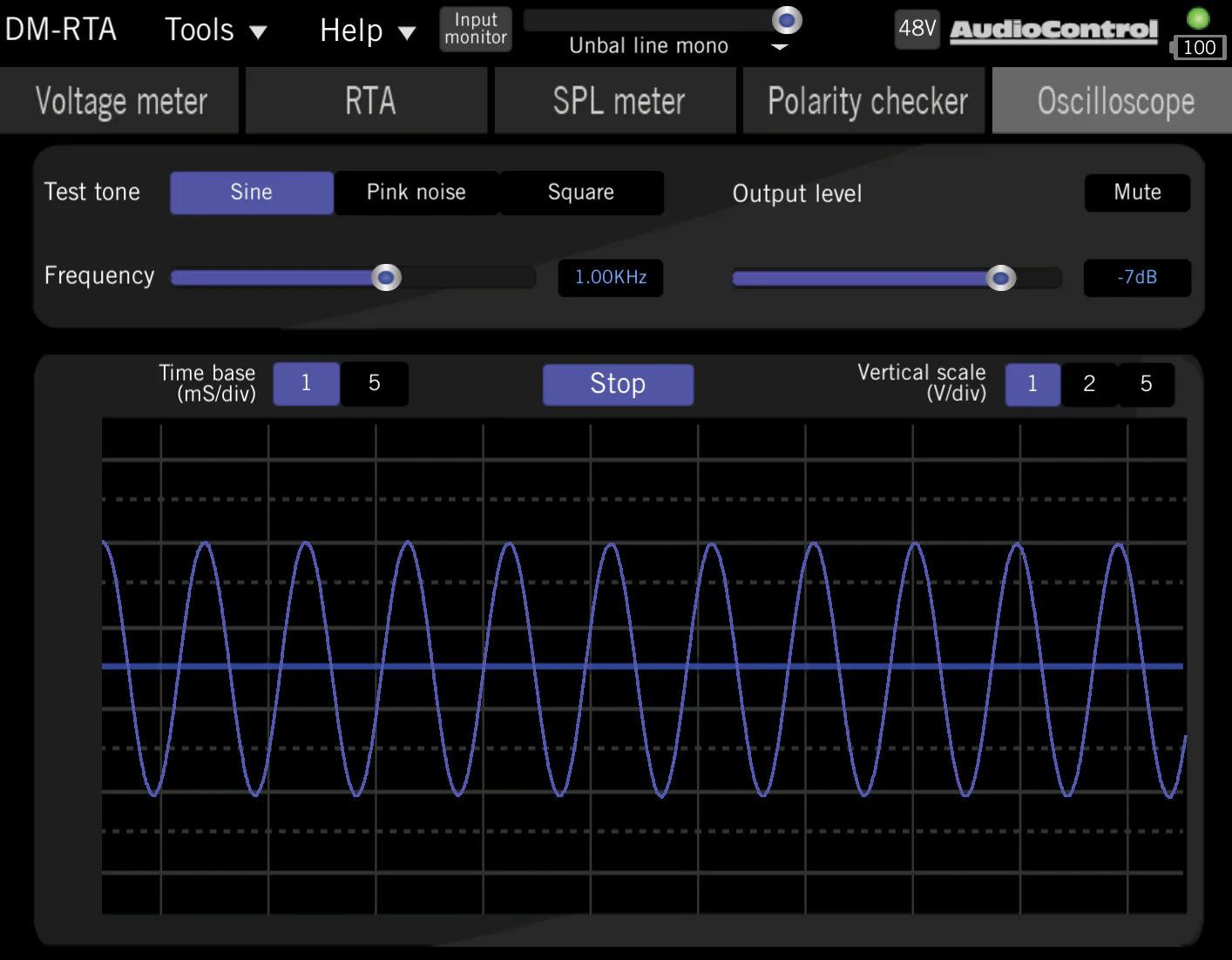The image size is (1232, 960).
Task: Switch time base to 5 mS/div
Action: pyautogui.click(x=374, y=383)
